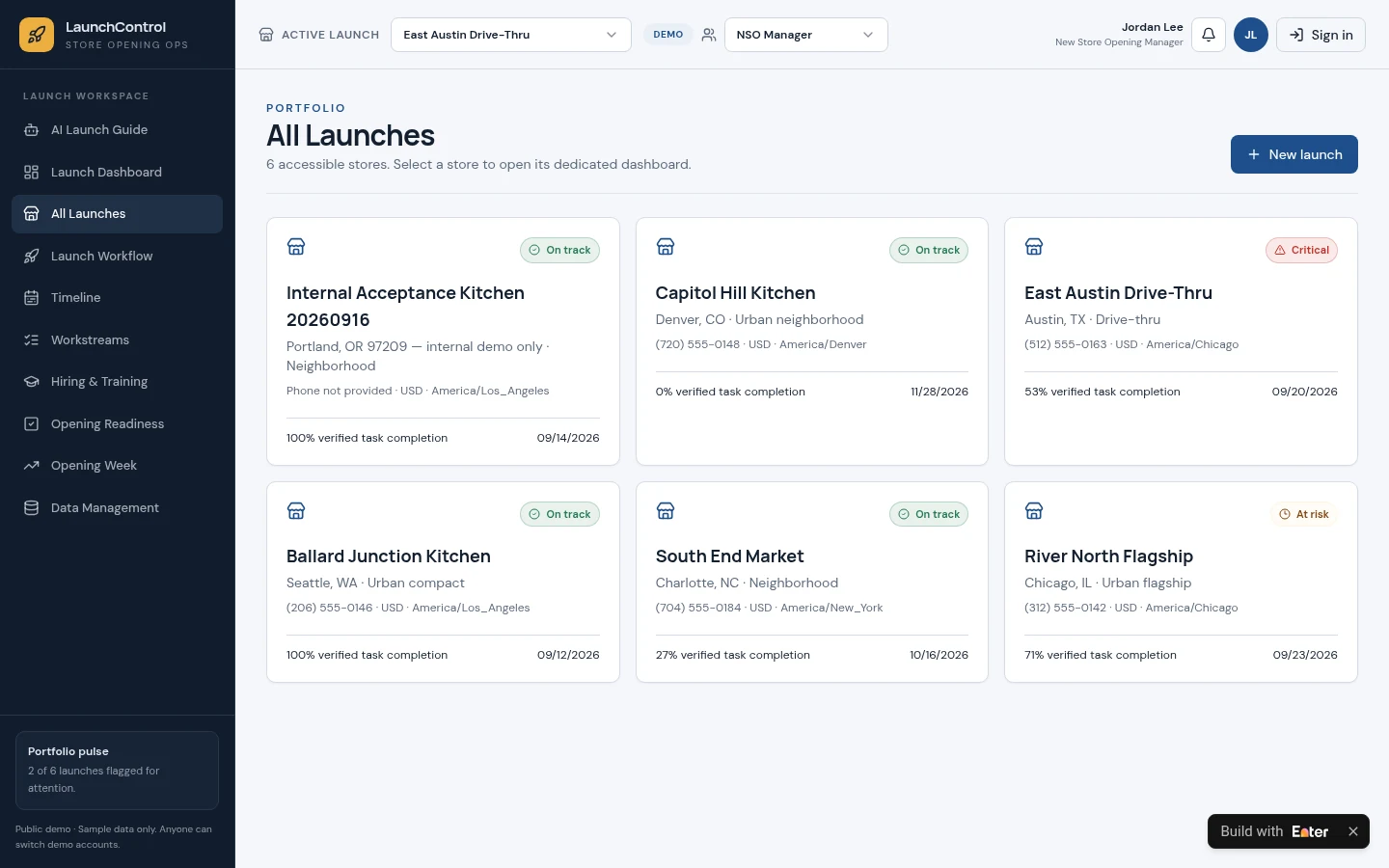
Task: Click the Jordan Lee user name
Action: 1152,27
